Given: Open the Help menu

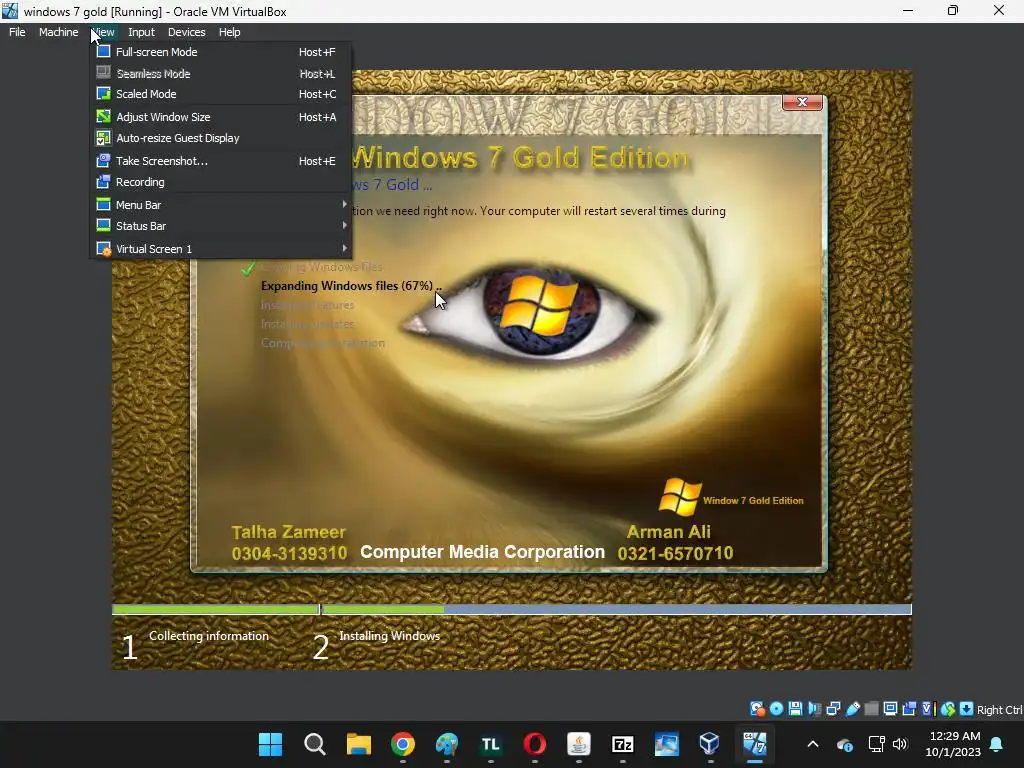Looking at the screenshot, I should [229, 32].
